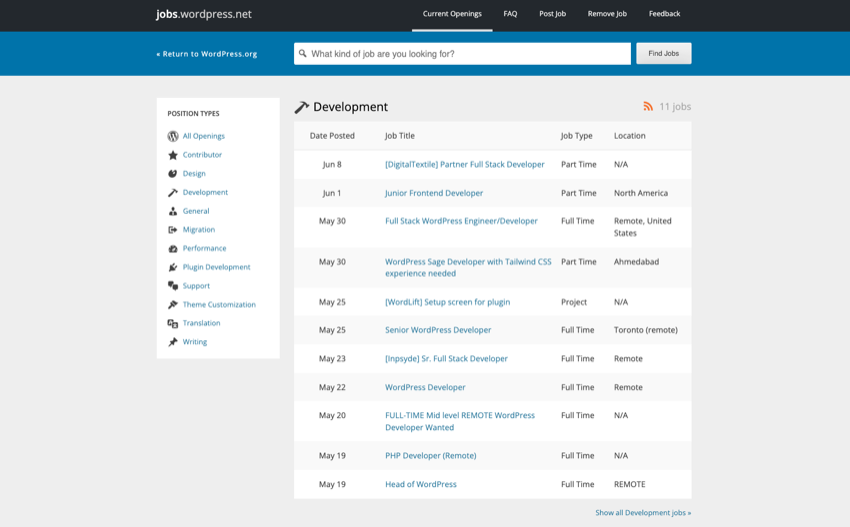Click the person icon next to General
The image size is (850, 527).
click(x=173, y=211)
